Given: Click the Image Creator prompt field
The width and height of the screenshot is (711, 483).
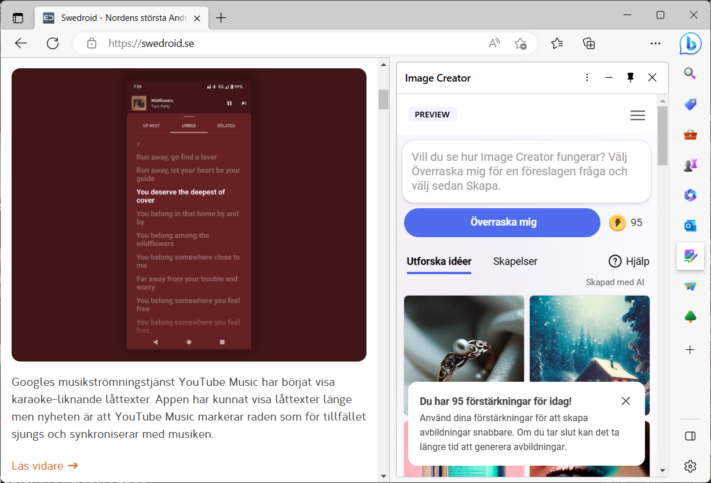Looking at the screenshot, I should point(526,171).
